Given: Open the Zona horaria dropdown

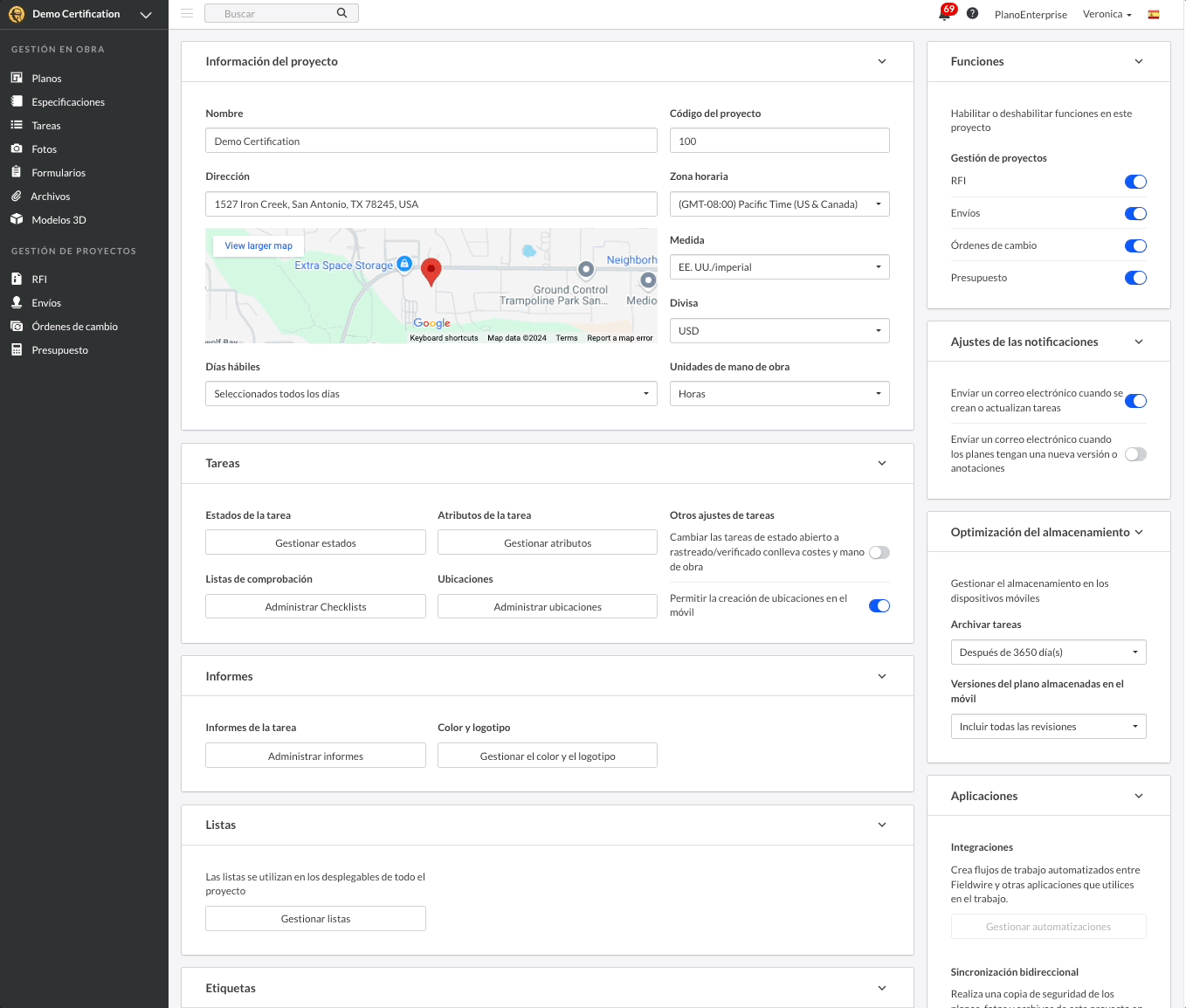Looking at the screenshot, I should pyautogui.click(x=779, y=204).
